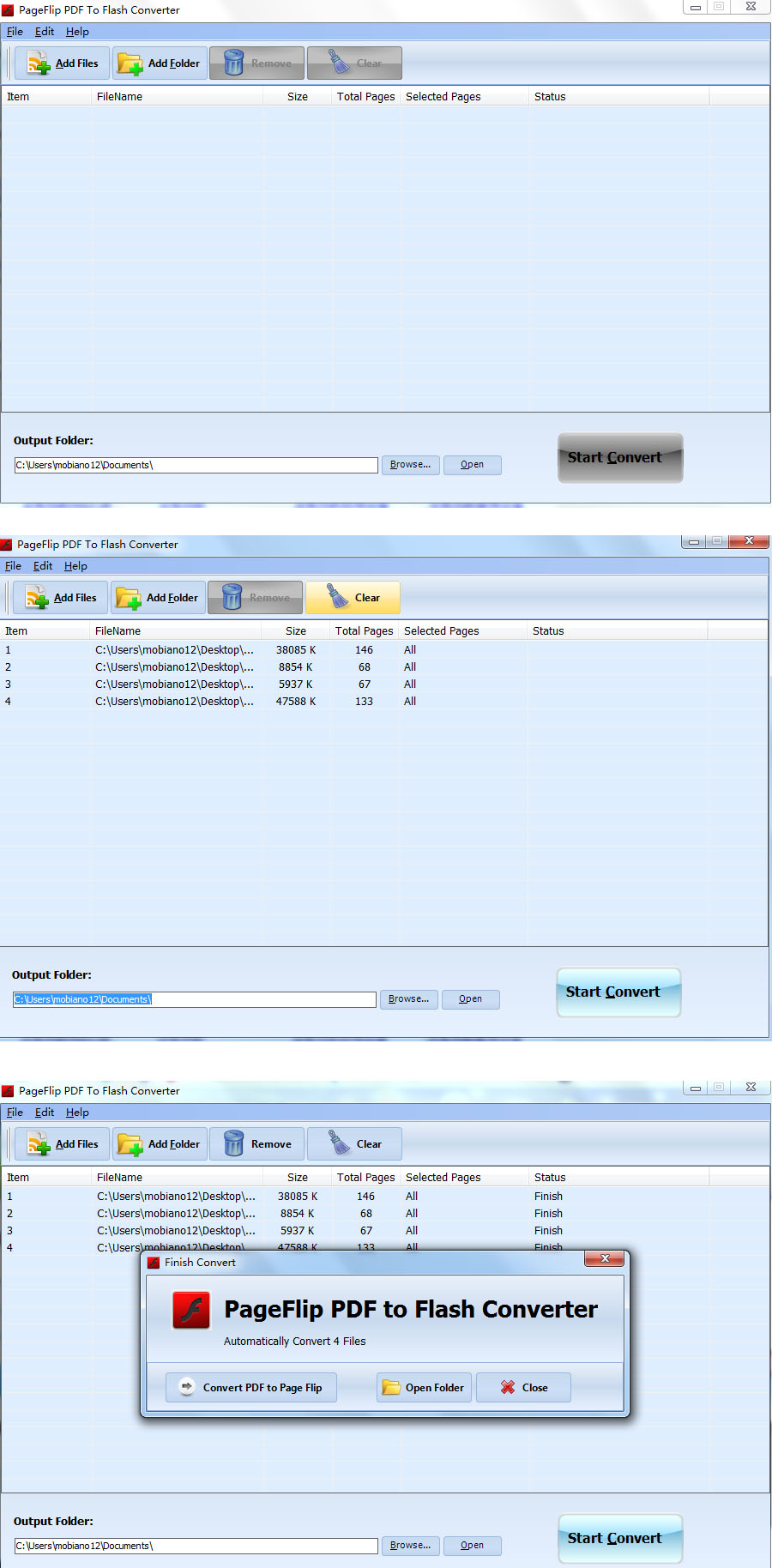772x1568 pixels.
Task: Click the red Flash logo in the dialog
Action: (x=191, y=1310)
